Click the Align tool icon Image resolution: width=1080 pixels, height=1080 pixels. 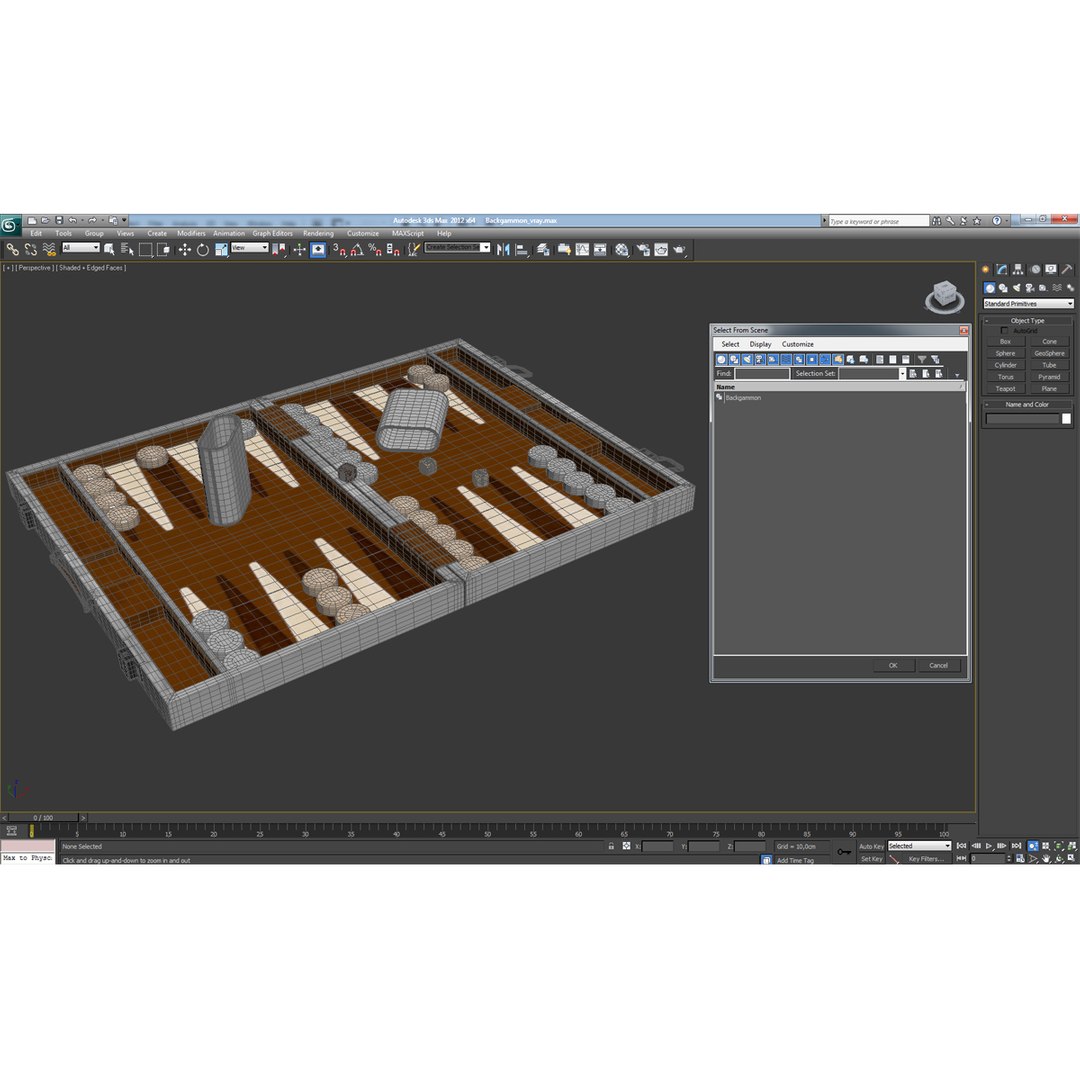click(522, 250)
